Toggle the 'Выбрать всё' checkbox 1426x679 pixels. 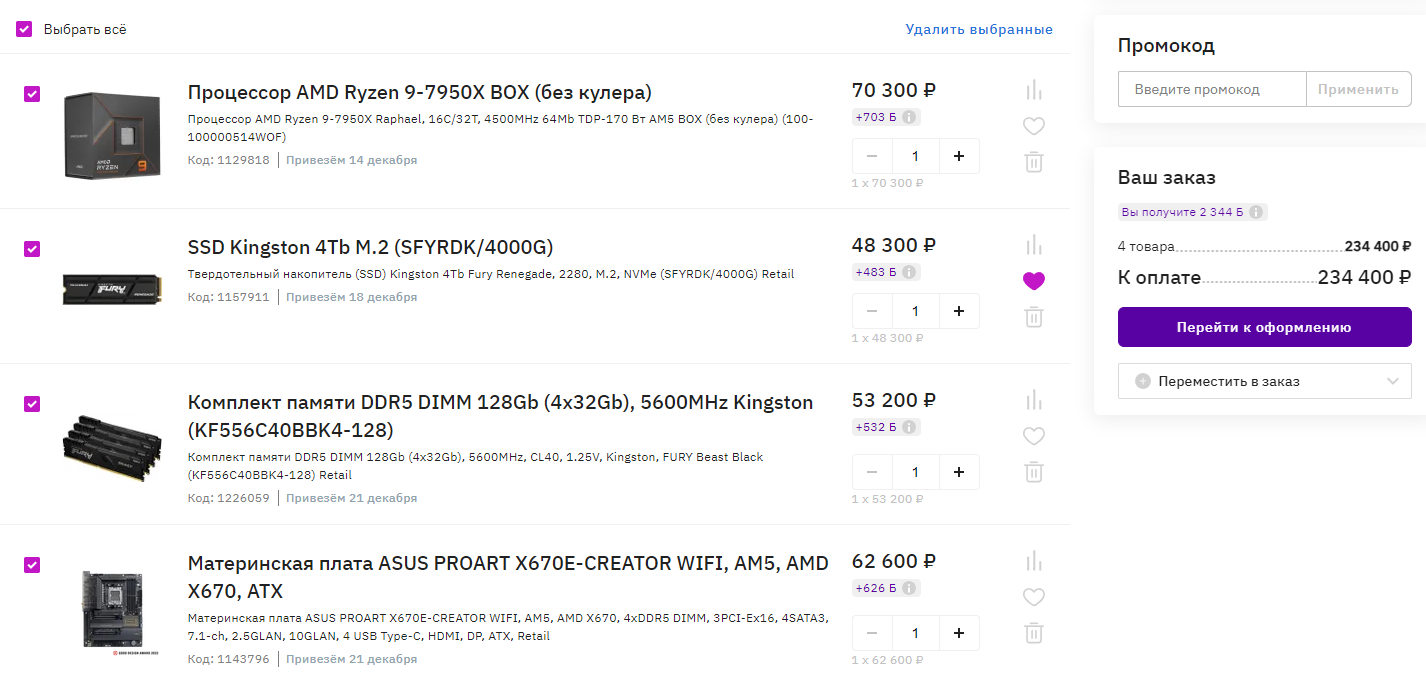click(x=25, y=29)
